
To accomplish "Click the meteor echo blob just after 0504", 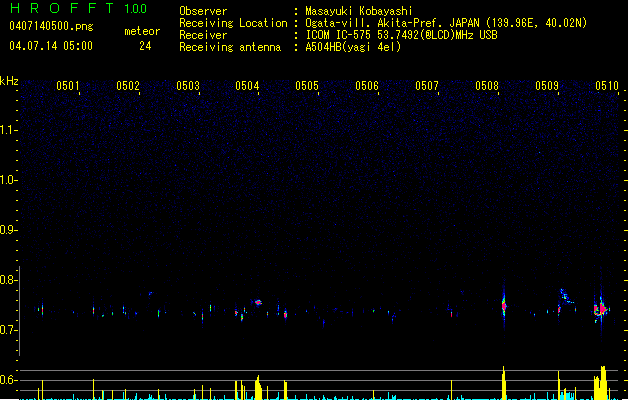I will pyautogui.click(x=258, y=303).
